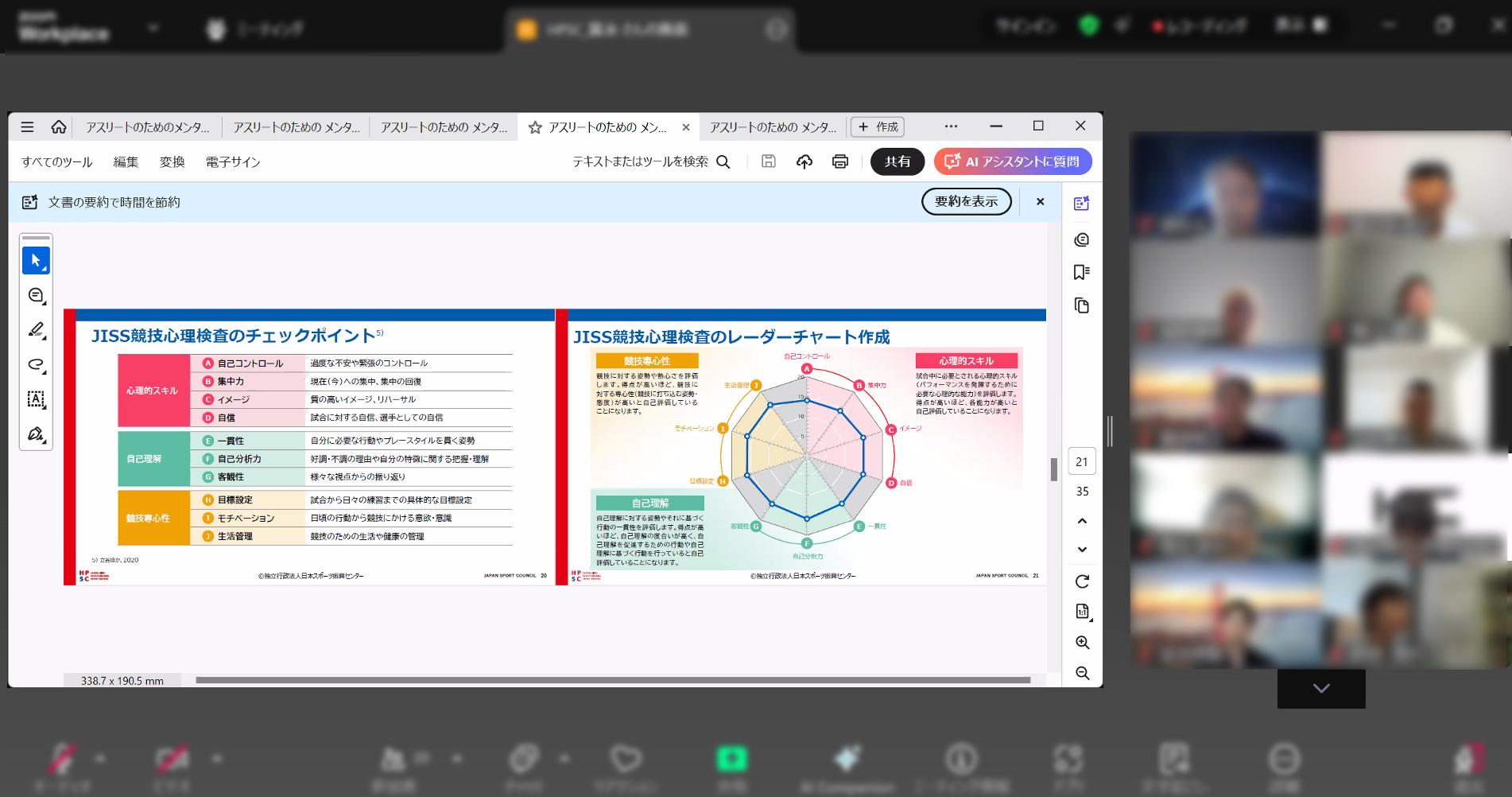1512x797 pixels.
Task: Open more options ellipsis in title bar
Action: click(951, 126)
